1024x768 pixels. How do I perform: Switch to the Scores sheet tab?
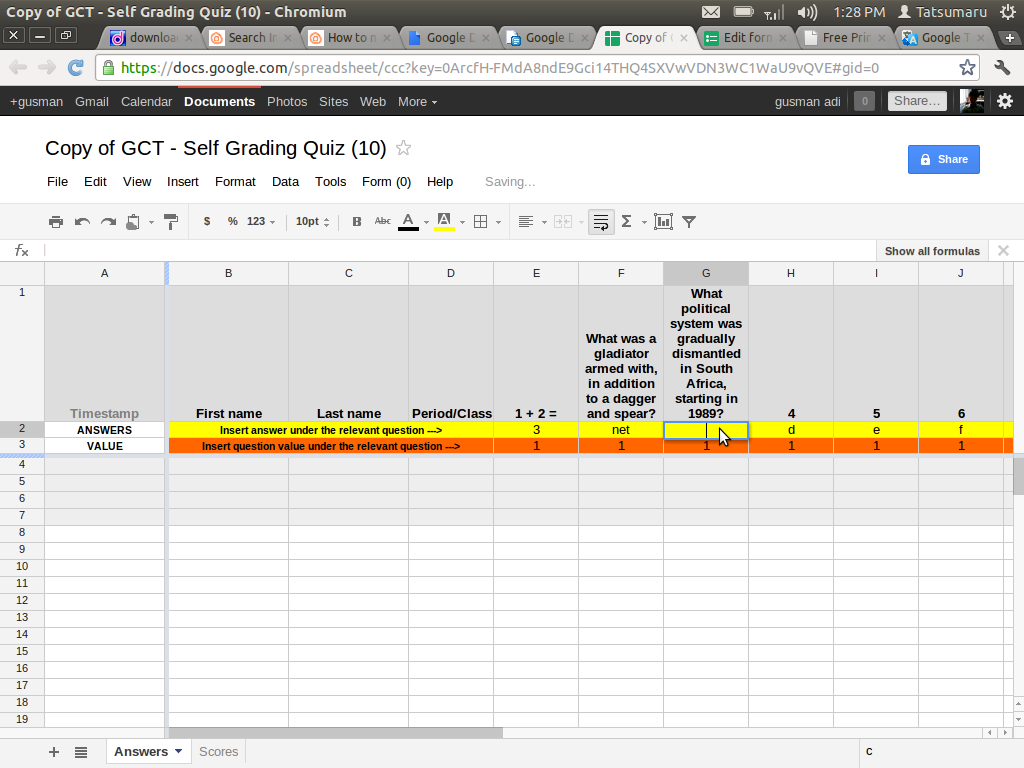coord(218,751)
